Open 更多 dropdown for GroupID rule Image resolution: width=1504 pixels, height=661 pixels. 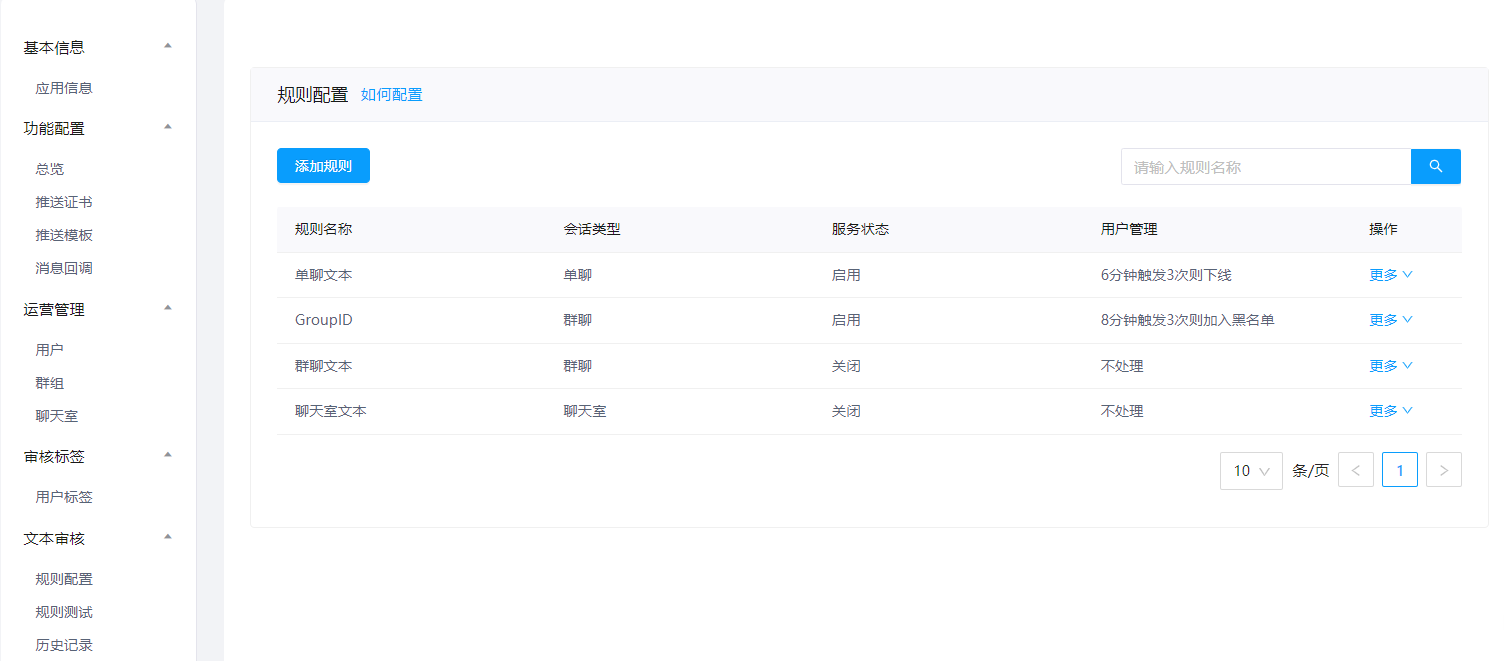coord(1390,320)
